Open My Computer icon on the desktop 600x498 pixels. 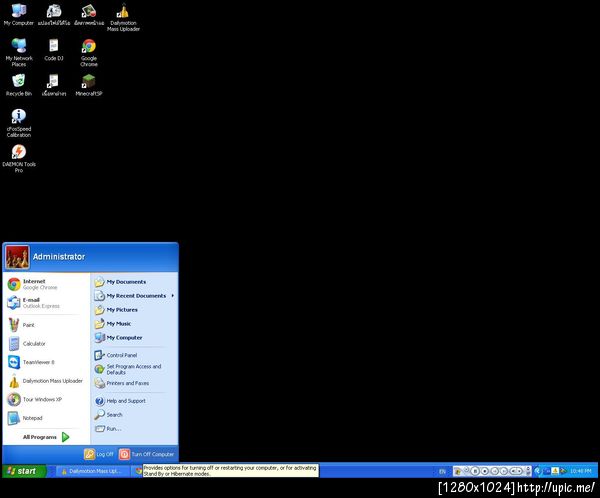click(18, 15)
